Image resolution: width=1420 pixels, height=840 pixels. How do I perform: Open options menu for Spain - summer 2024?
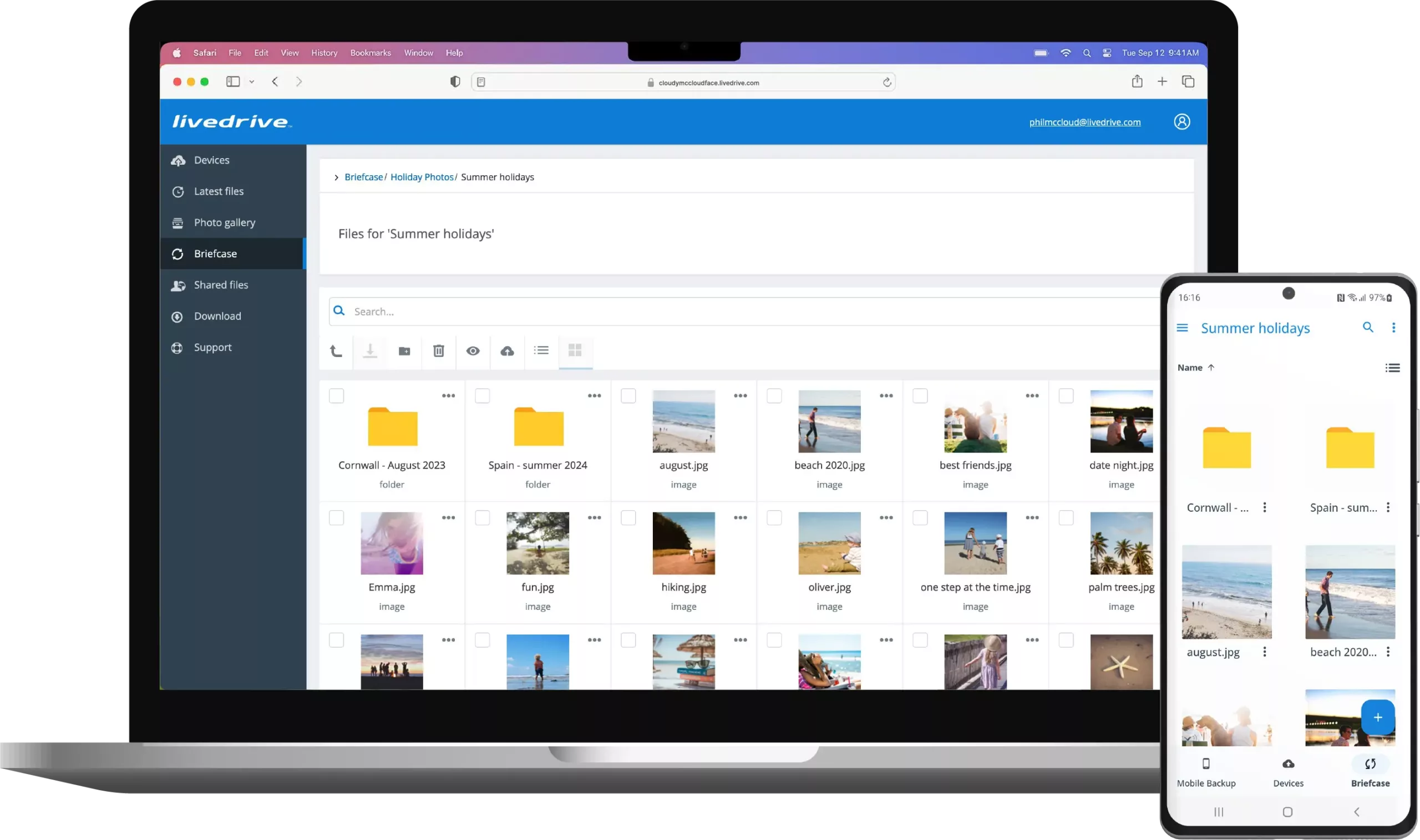coord(594,396)
